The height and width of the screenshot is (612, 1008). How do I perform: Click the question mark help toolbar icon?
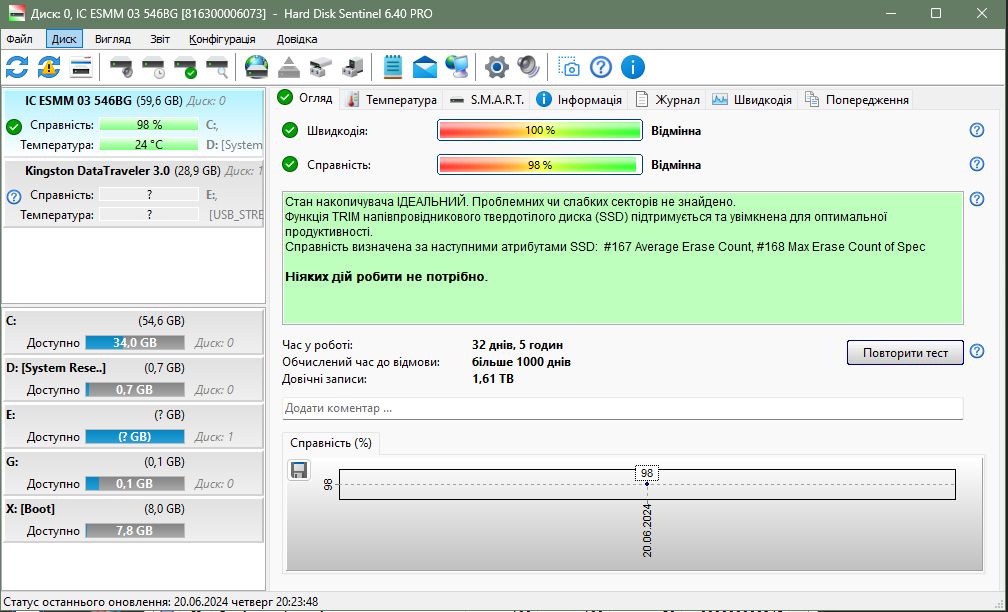(x=600, y=67)
